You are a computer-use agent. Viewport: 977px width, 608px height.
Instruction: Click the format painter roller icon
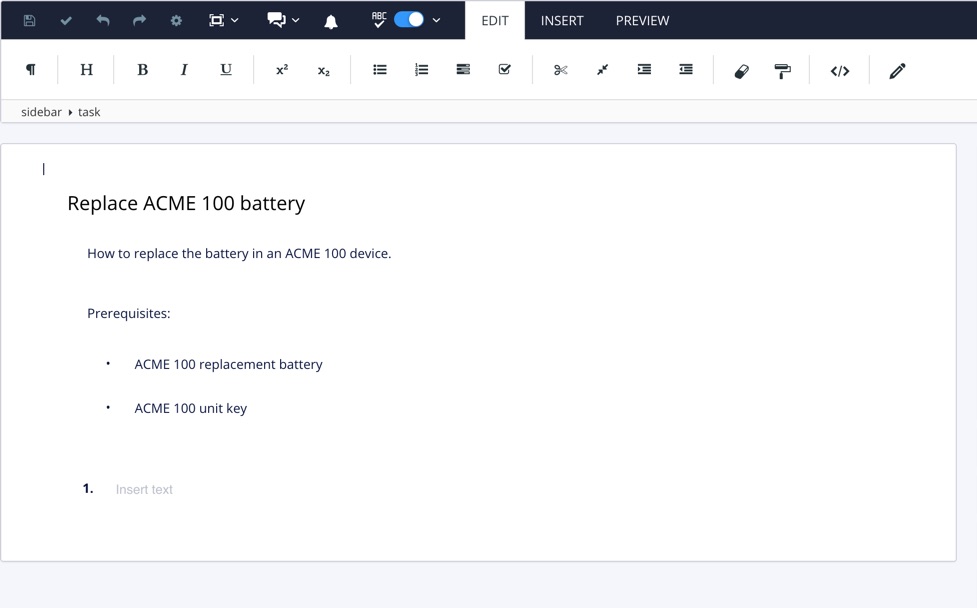[x=783, y=70]
